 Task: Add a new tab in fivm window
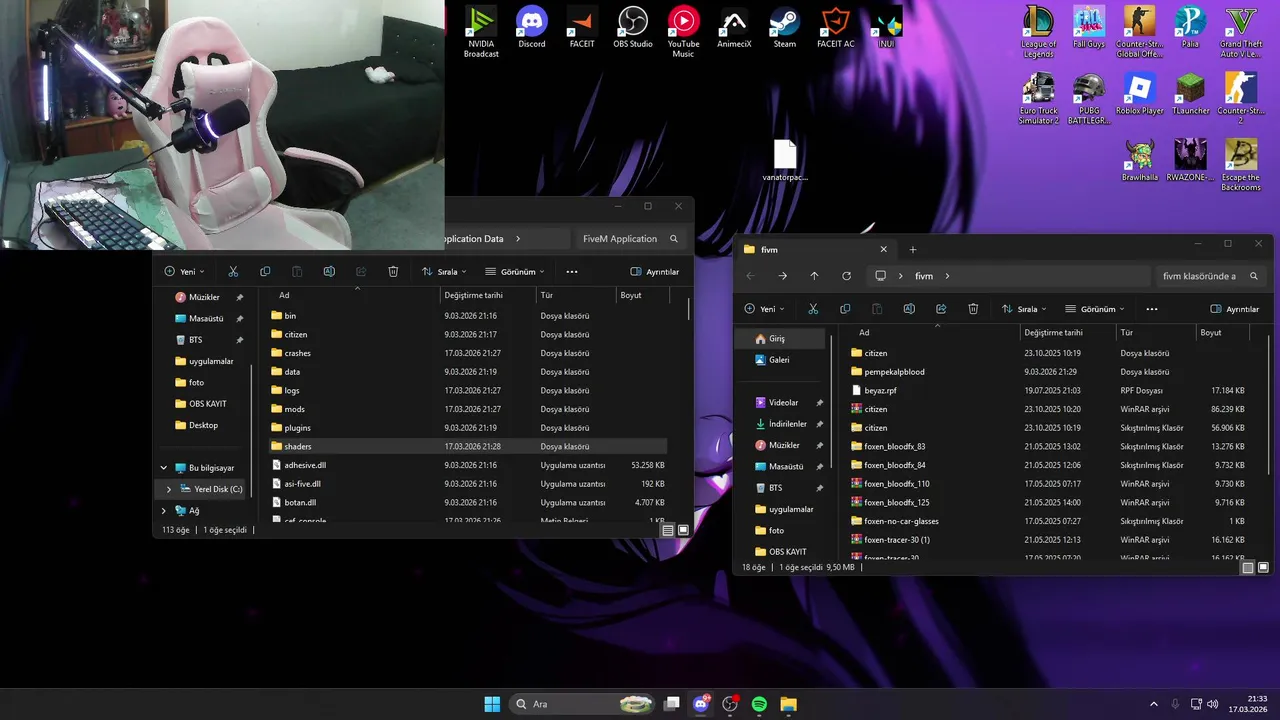912,249
